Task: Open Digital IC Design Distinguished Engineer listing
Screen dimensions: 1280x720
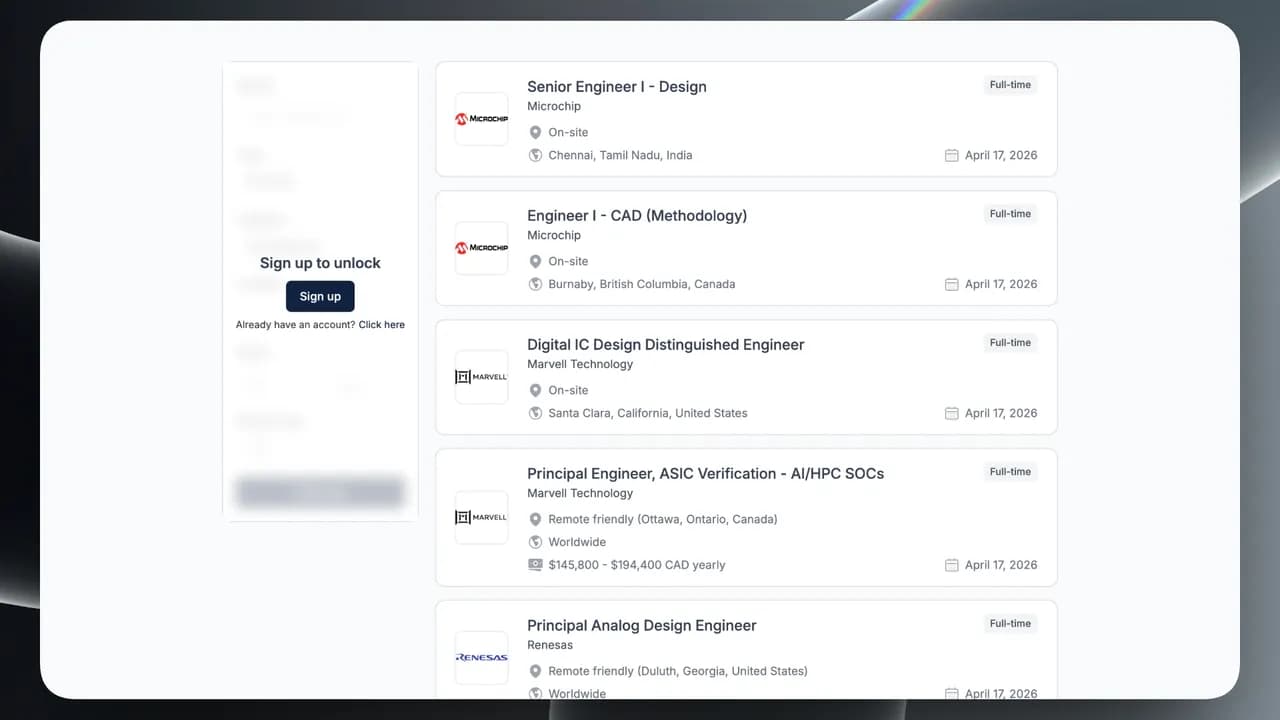Action: (x=666, y=345)
